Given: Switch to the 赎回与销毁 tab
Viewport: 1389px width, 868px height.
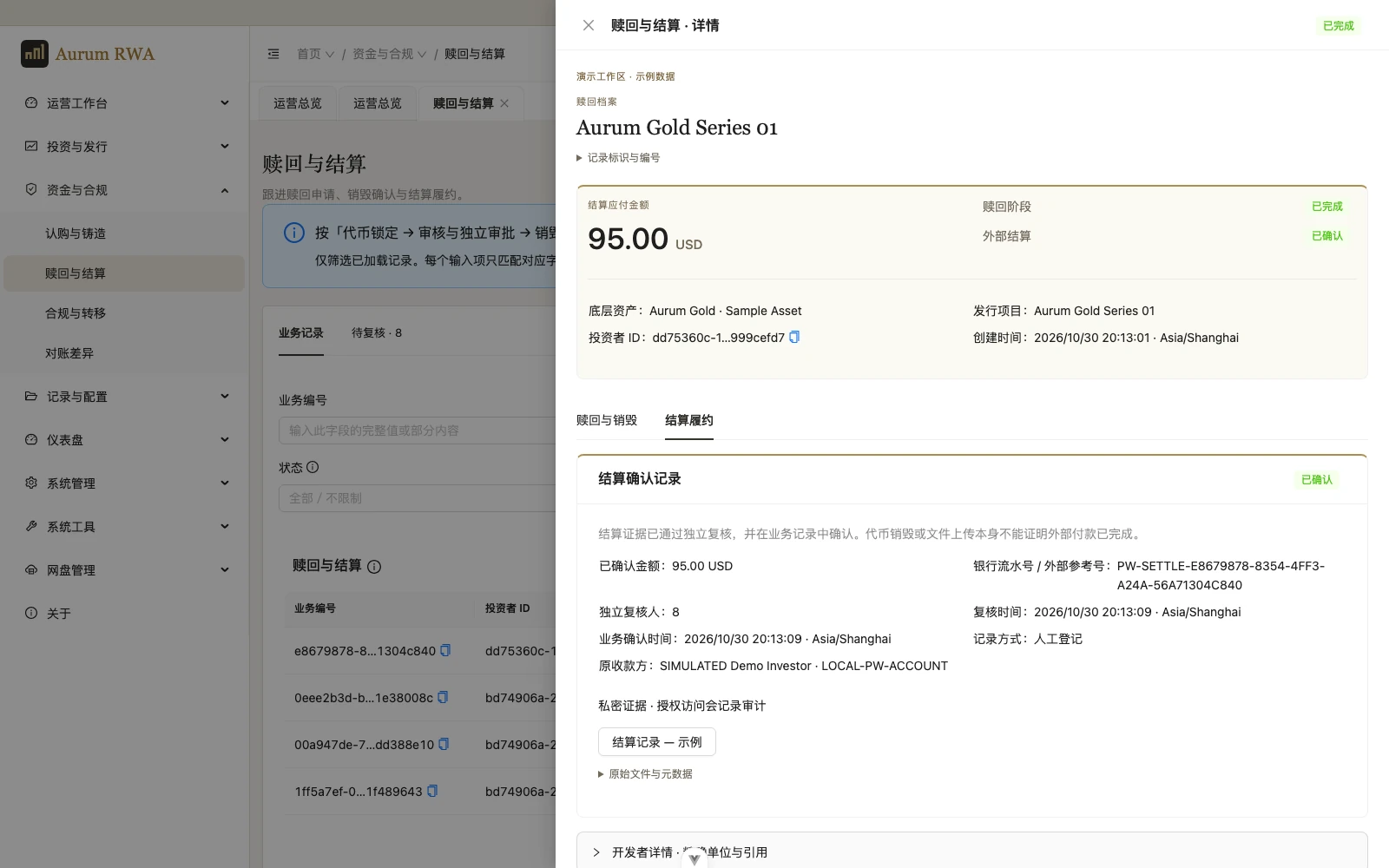Looking at the screenshot, I should (x=607, y=420).
